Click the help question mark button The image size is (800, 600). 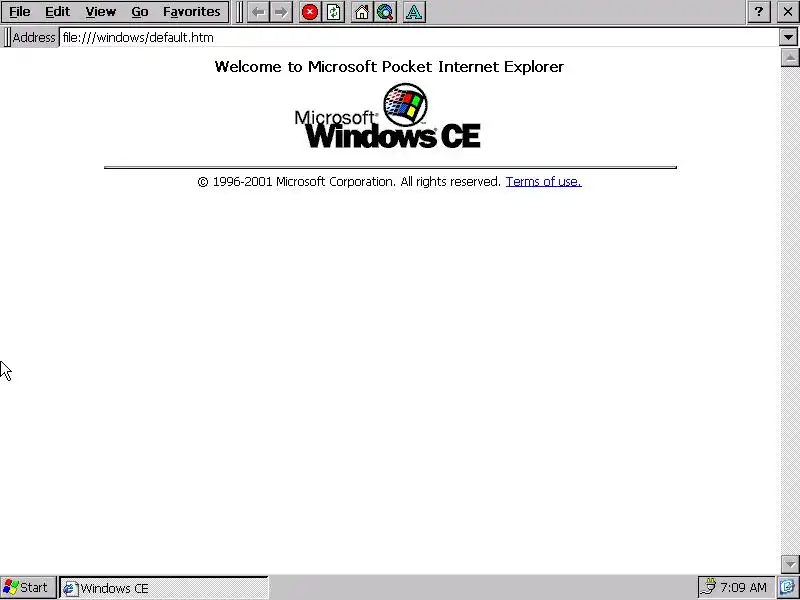(759, 12)
